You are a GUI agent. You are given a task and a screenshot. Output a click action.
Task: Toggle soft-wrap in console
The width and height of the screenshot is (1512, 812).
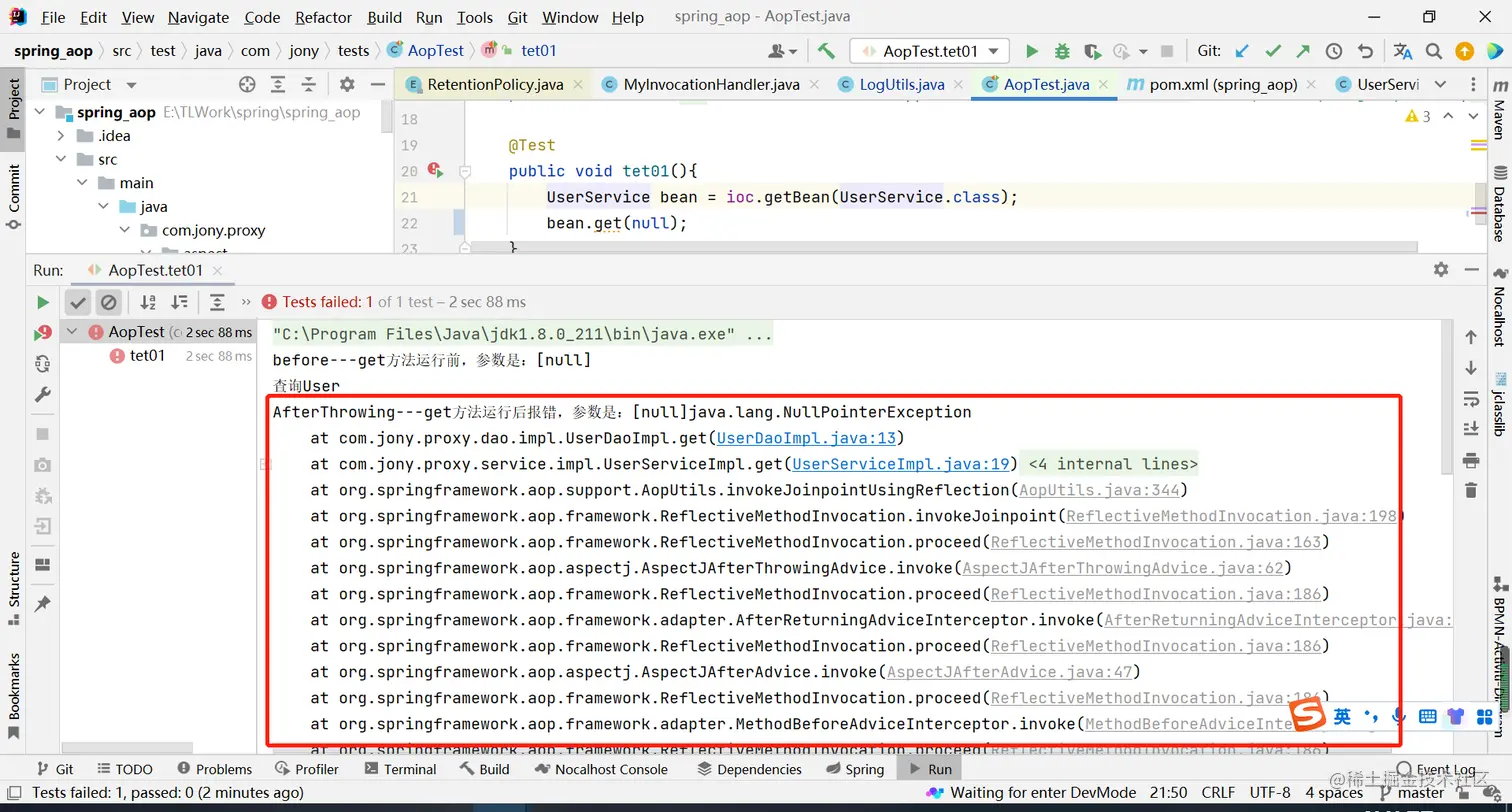pos(1470,399)
